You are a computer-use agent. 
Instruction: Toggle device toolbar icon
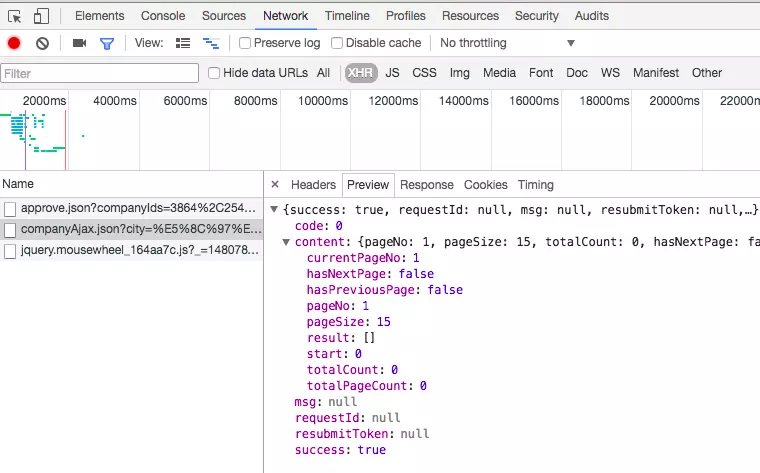point(41,16)
